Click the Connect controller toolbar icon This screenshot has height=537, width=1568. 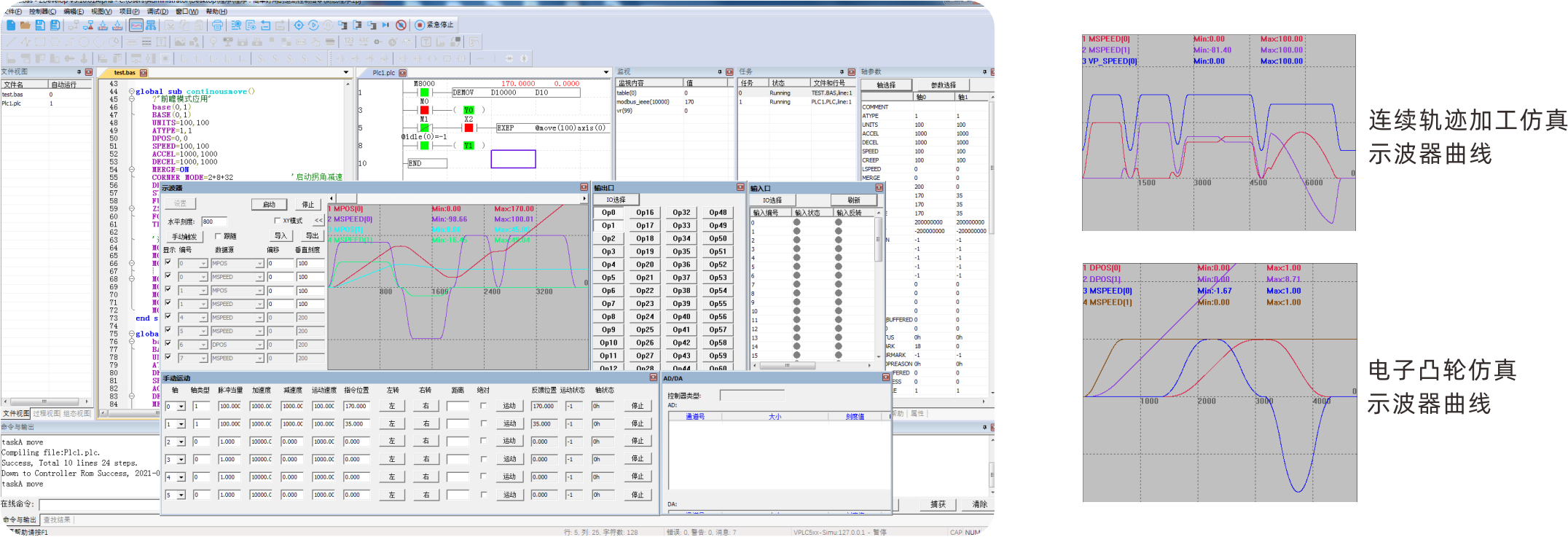point(74,25)
